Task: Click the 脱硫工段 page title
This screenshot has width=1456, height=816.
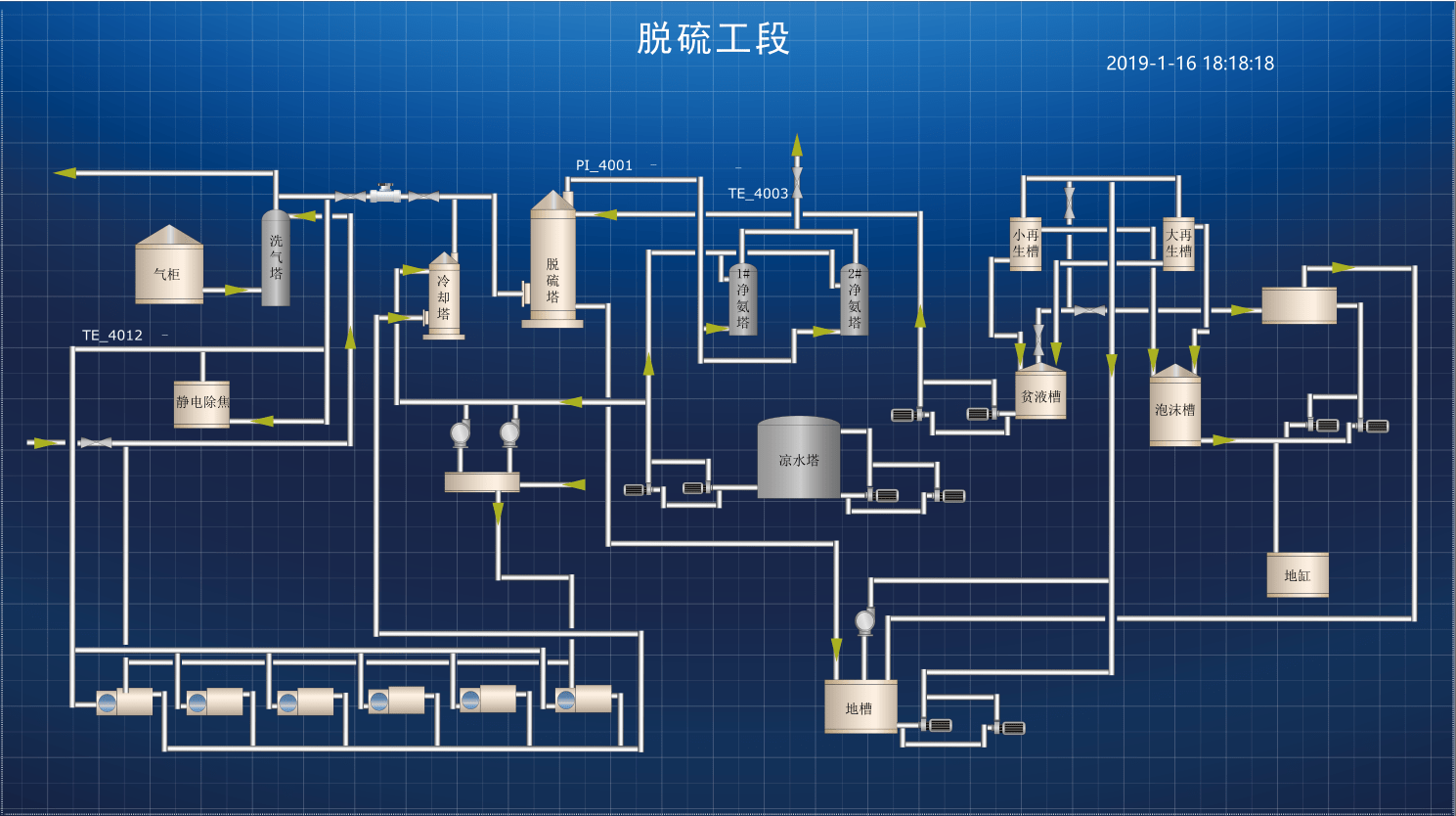Action: [713, 39]
